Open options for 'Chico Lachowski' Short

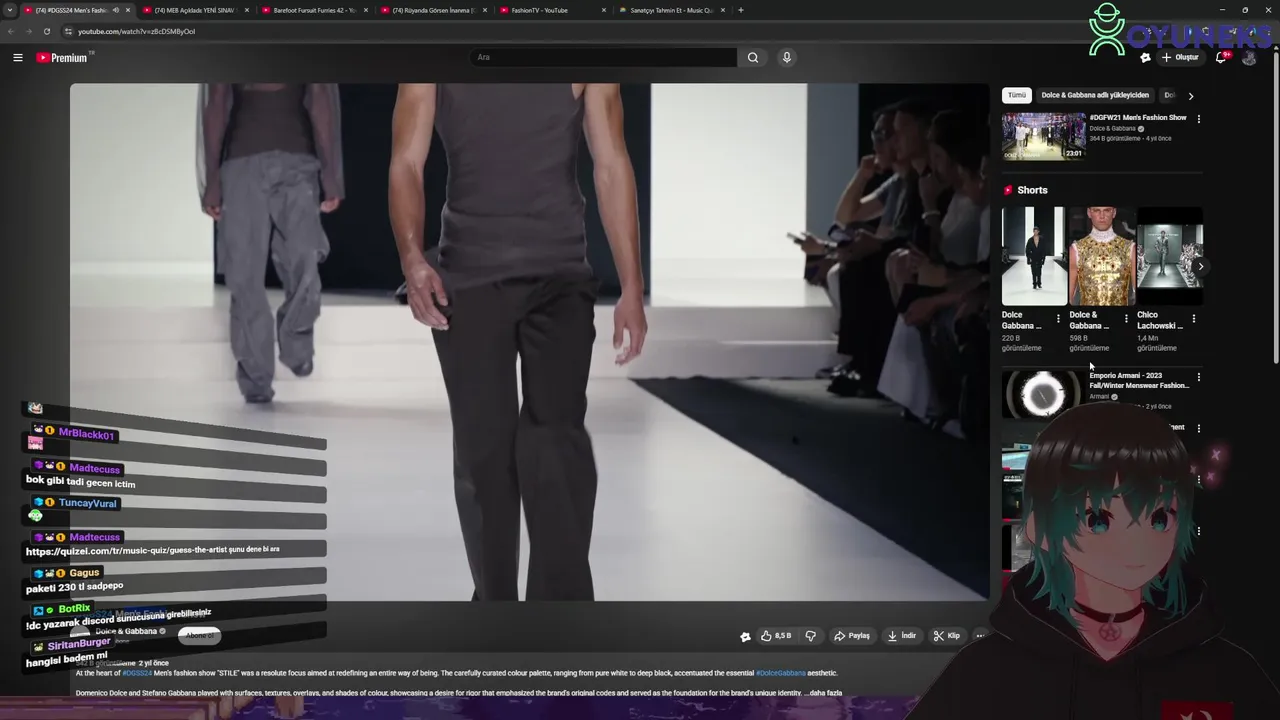1193,319
